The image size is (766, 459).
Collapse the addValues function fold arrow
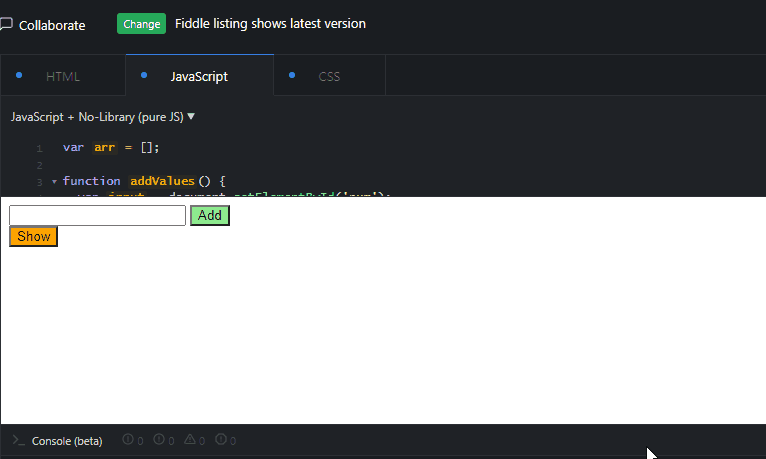[x=54, y=182]
